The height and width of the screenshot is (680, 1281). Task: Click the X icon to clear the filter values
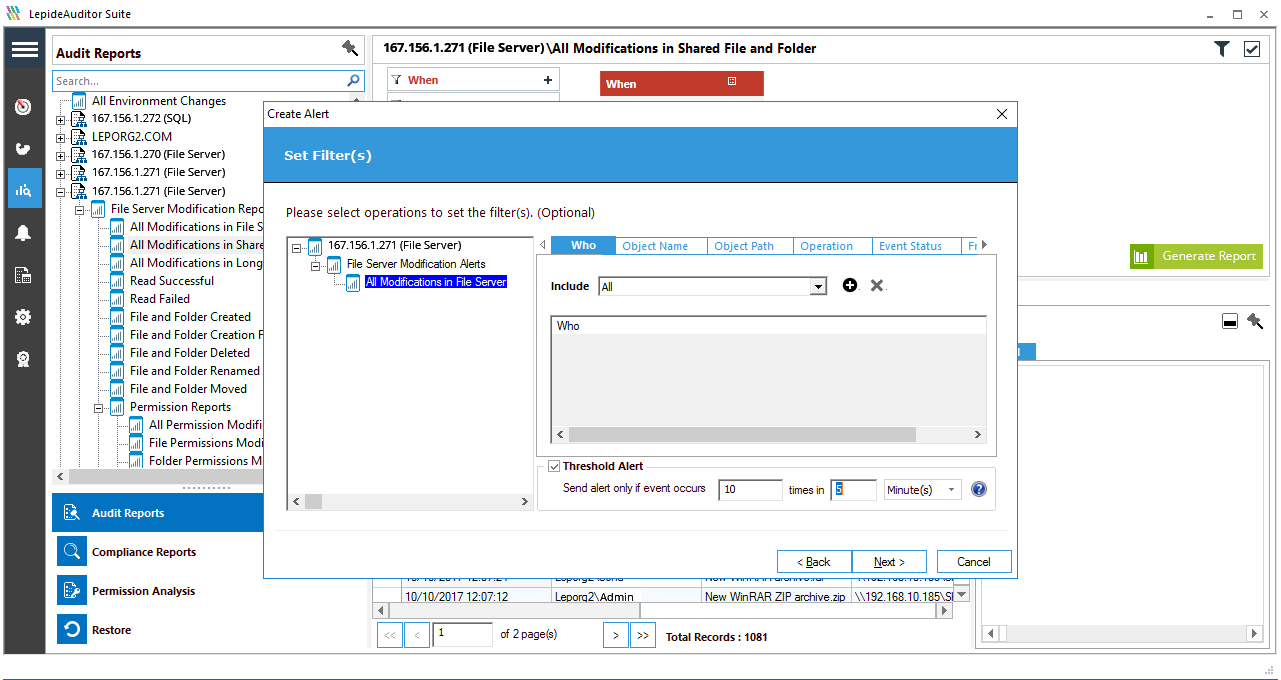(877, 285)
